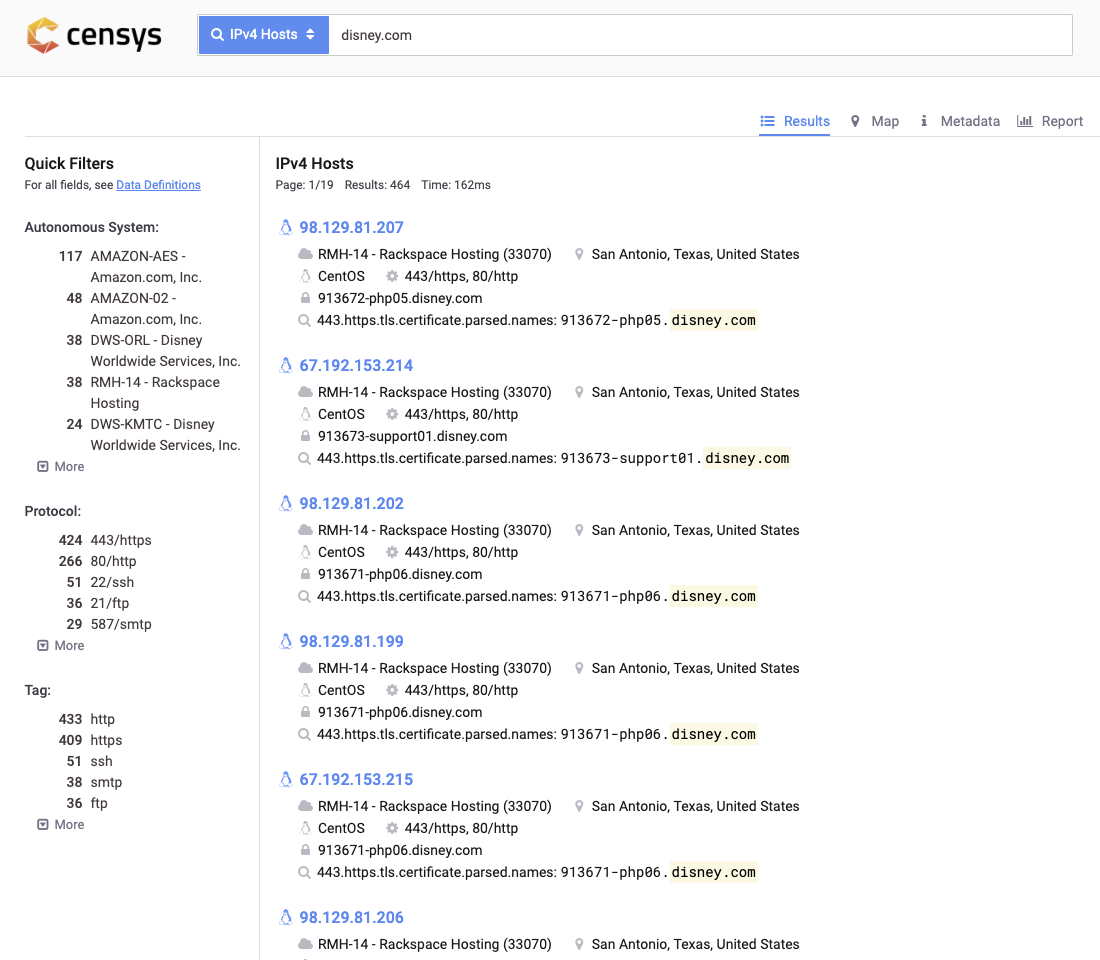Open the Data Definitions link
Viewport: 1100px width, 960px height.
pos(158,185)
